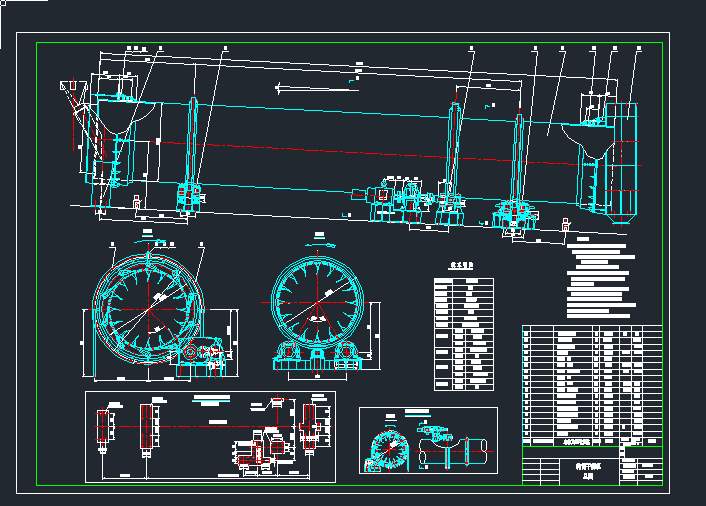Pick the technical parameters table
Viewport: 706px width, 506px height.
(464, 337)
